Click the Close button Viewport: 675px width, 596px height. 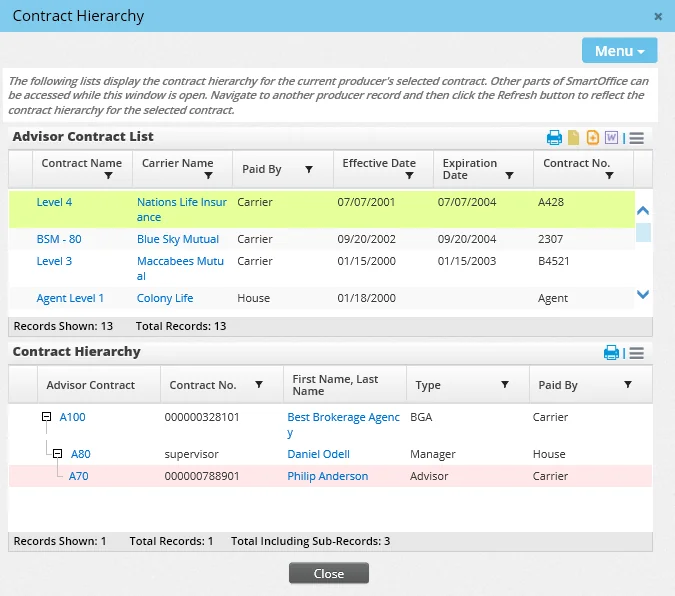328,573
